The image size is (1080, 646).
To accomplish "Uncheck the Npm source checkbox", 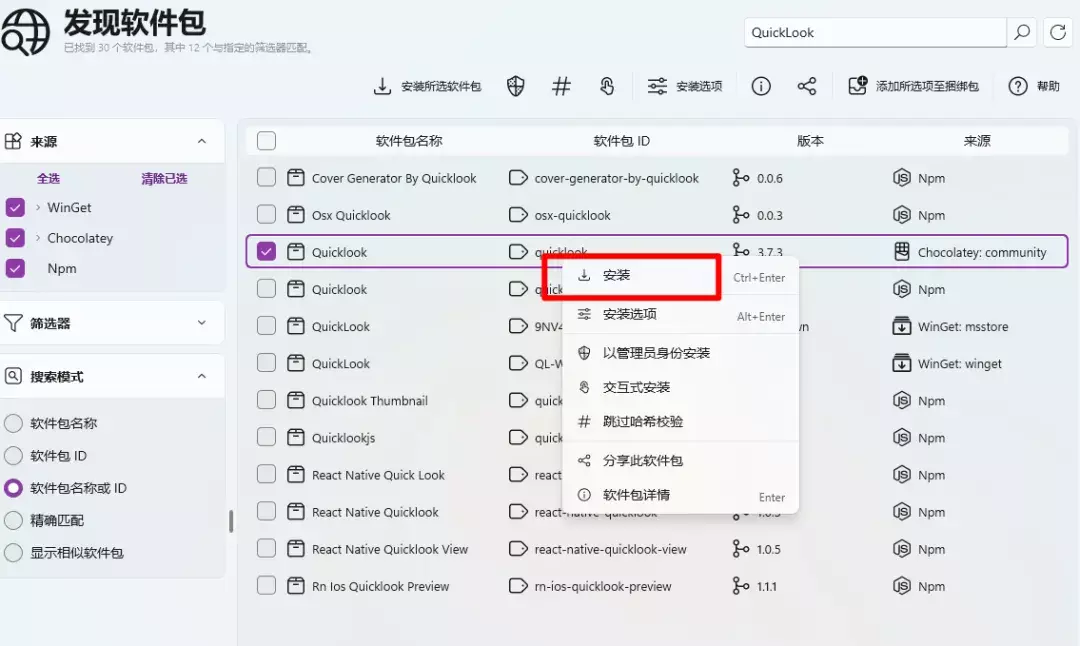I will pyautogui.click(x=15, y=268).
